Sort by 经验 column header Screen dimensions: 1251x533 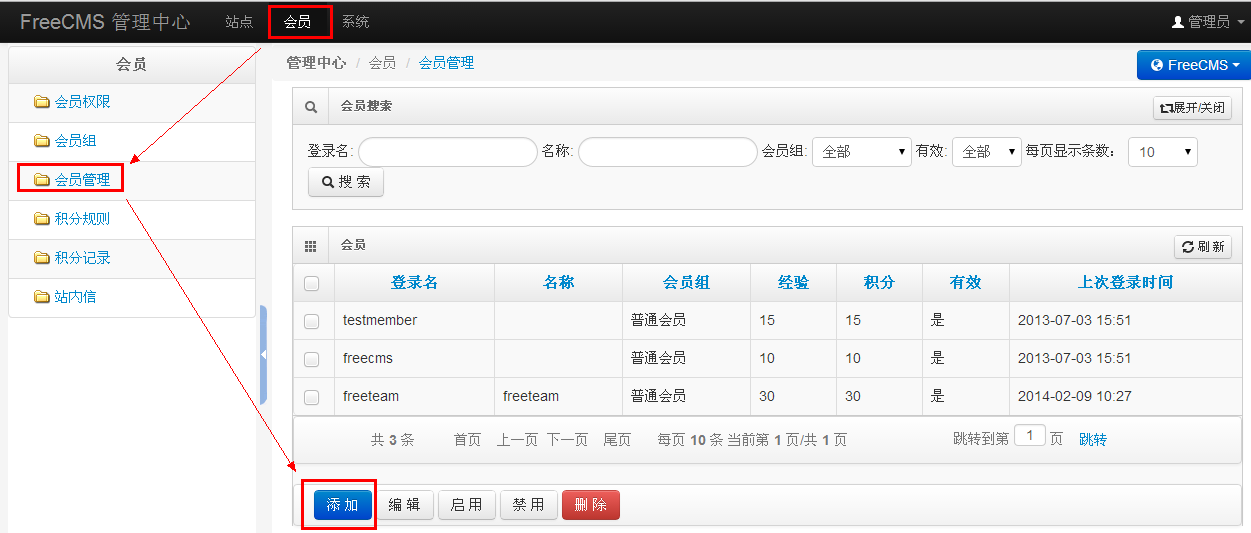click(793, 283)
